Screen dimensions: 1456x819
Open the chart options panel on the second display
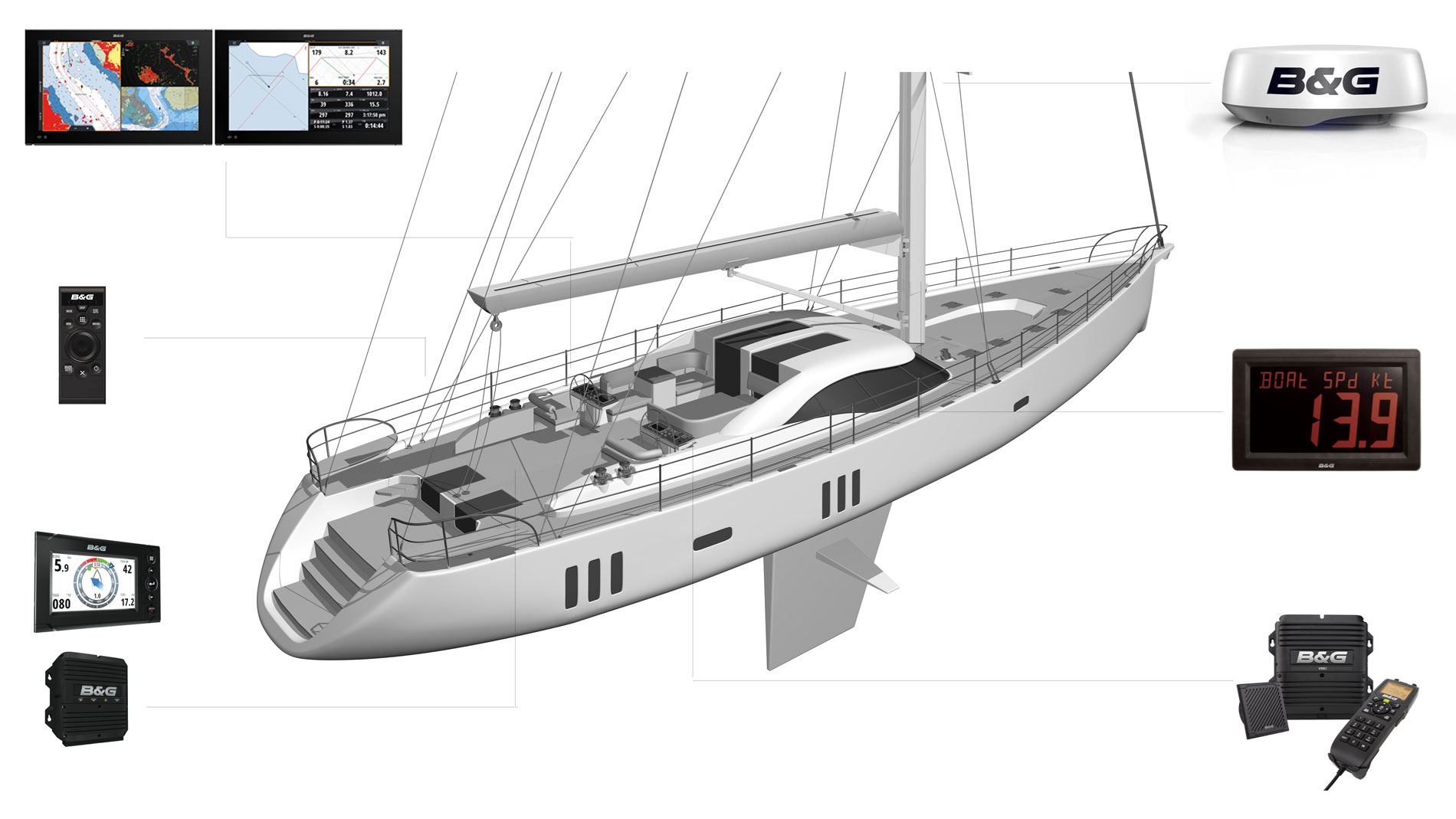(x=383, y=42)
